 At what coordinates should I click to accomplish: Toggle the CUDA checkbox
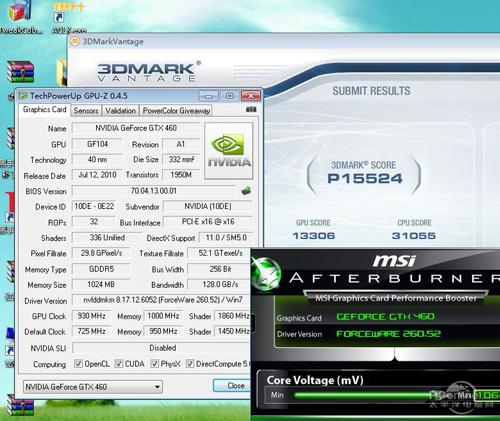click(x=119, y=364)
